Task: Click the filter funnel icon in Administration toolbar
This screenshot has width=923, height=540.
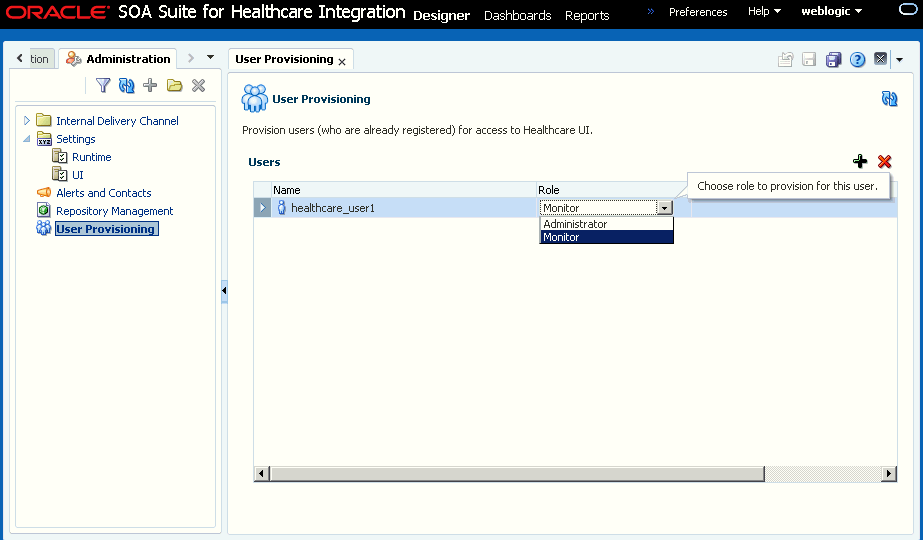Action: (x=103, y=85)
